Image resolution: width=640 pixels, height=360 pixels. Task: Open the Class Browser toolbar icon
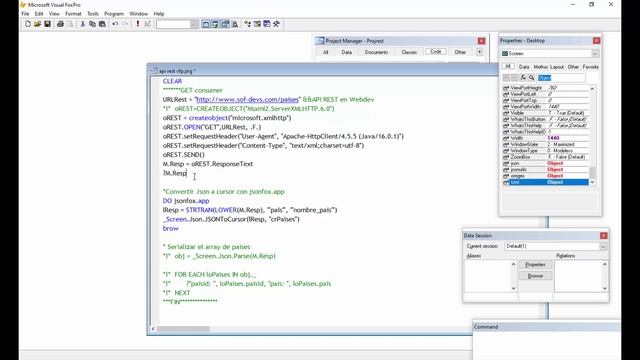coord(248,24)
